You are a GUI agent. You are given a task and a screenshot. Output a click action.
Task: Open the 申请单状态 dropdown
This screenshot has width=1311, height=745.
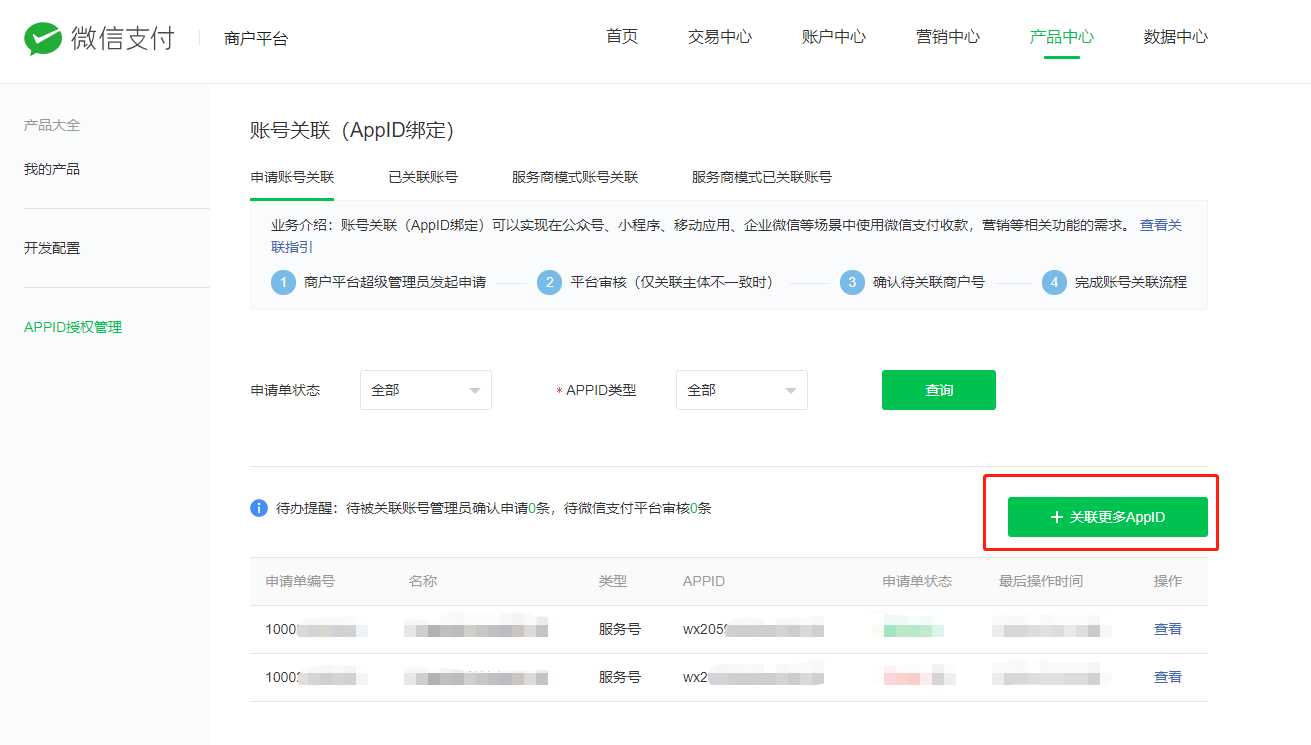pyautogui.click(x=426, y=390)
